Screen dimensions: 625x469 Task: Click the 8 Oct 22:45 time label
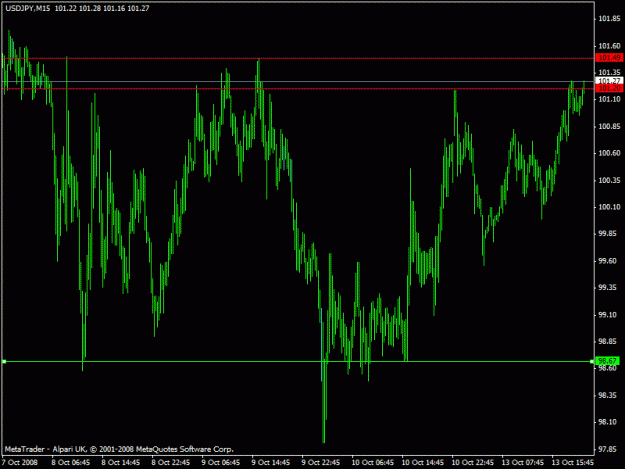click(x=171, y=462)
